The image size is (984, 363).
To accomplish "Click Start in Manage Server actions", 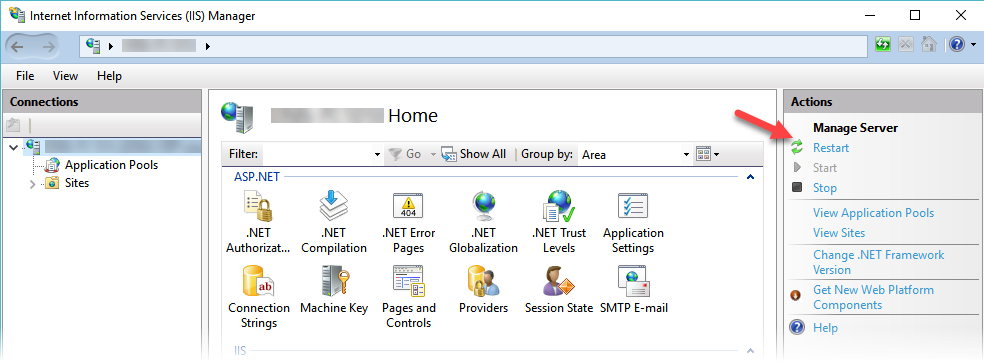I will (825, 168).
